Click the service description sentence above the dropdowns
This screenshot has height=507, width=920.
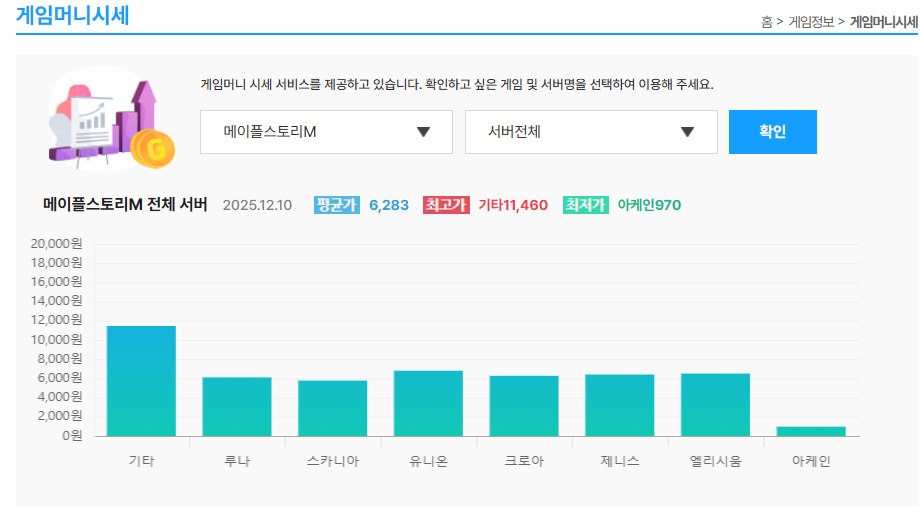coord(457,84)
